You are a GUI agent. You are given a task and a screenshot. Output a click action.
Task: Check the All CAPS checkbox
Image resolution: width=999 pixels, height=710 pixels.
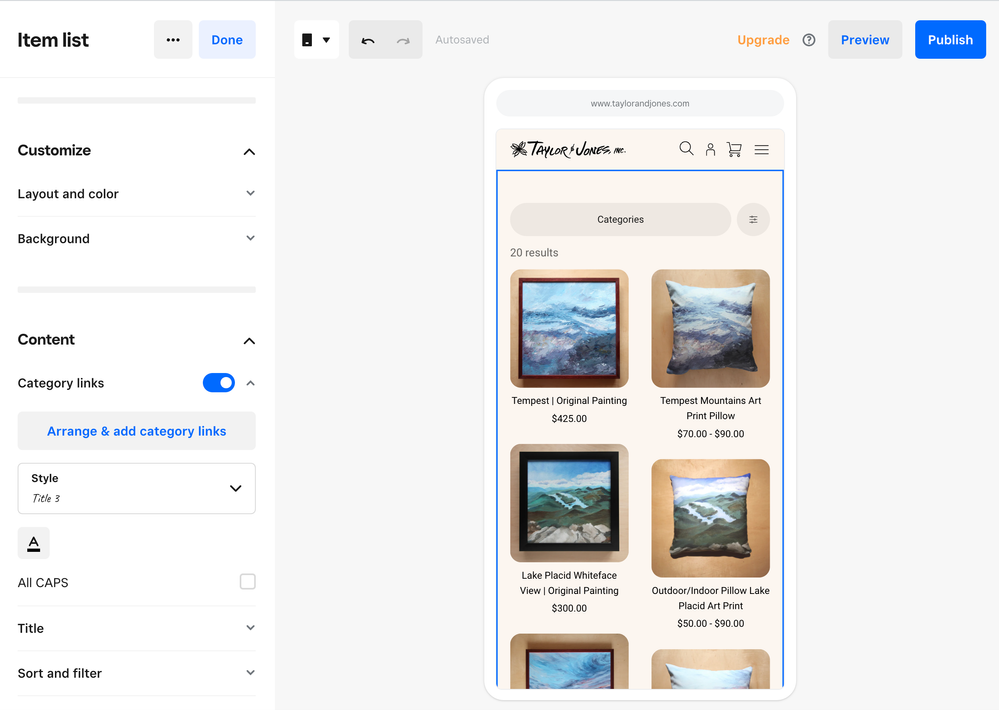click(x=248, y=581)
